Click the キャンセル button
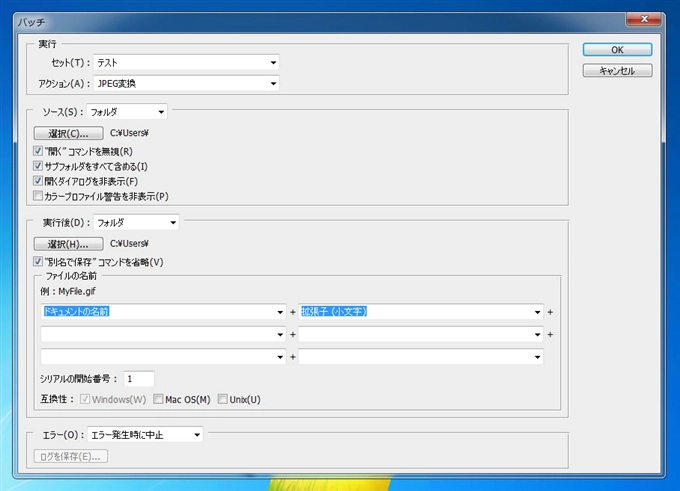 (x=617, y=71)
